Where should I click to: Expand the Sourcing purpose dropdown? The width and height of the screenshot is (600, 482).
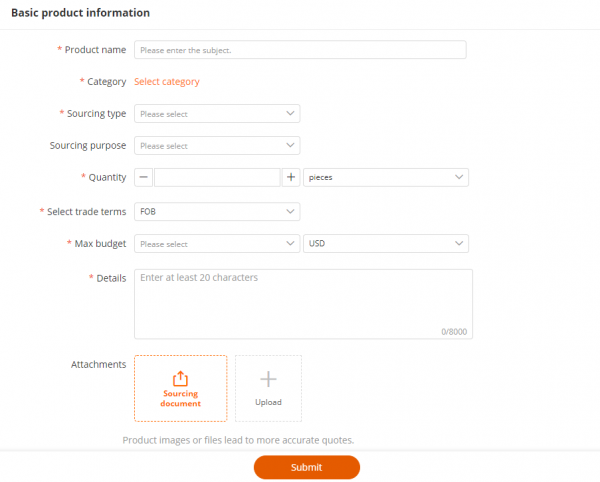[x=216, y=146]
